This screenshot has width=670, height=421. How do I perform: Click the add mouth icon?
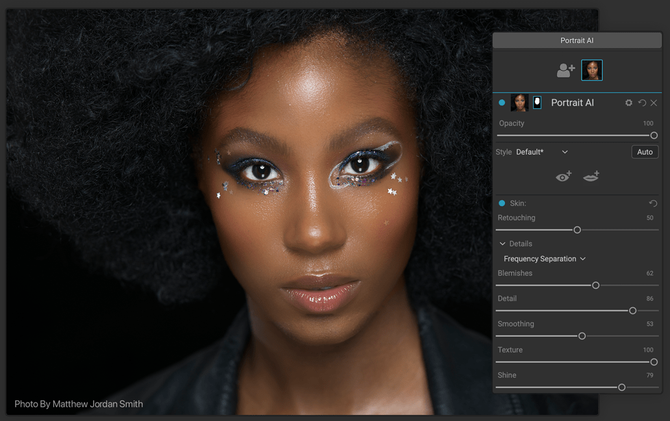pos(591,176)
